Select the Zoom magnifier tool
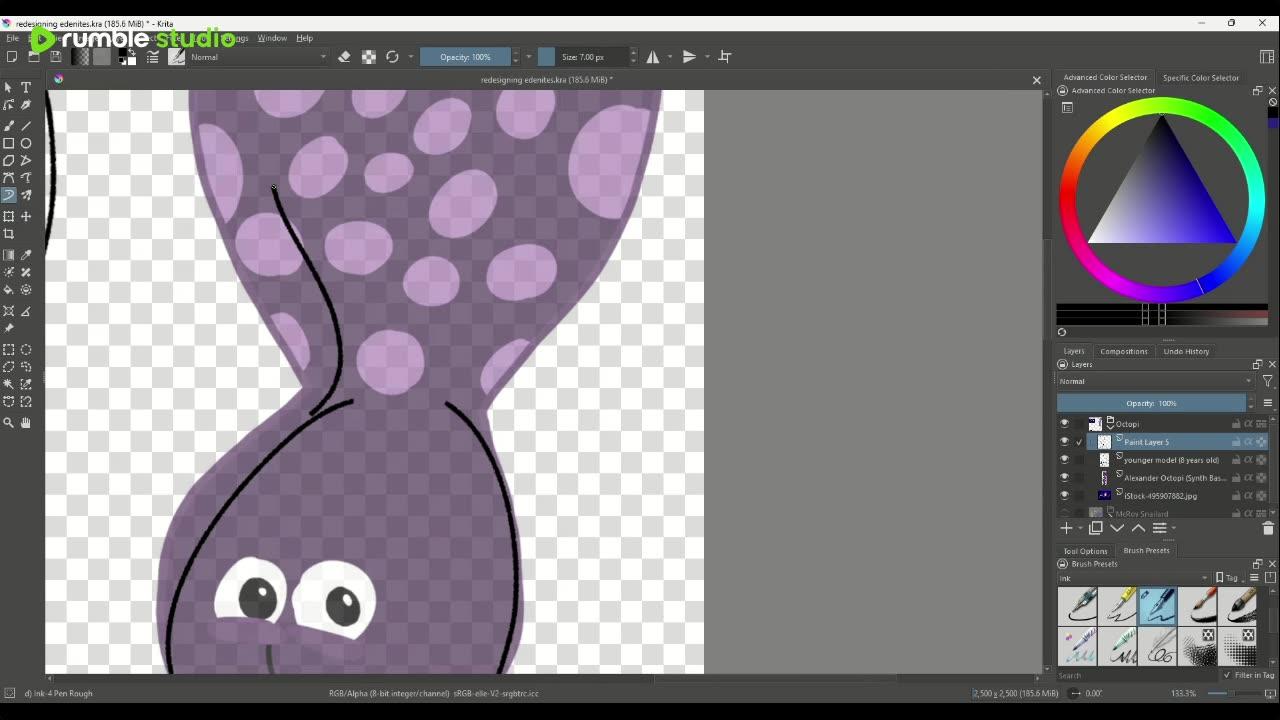This screenshot has height=720, width=1280. click(9, 423)
